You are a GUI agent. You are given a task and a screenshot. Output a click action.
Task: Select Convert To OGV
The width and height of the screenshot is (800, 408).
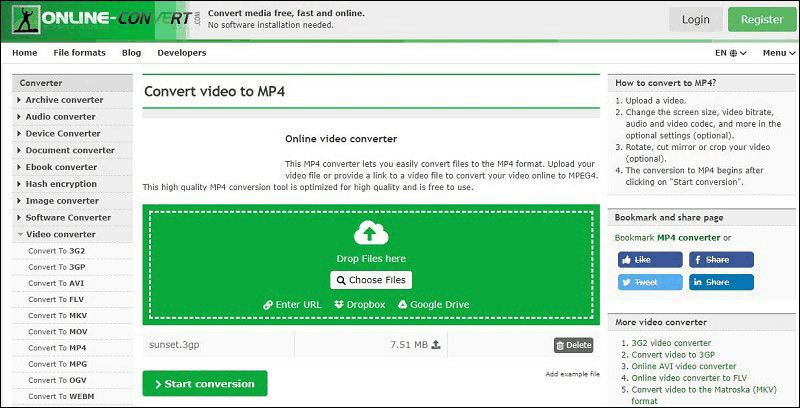tap(58, 380)
